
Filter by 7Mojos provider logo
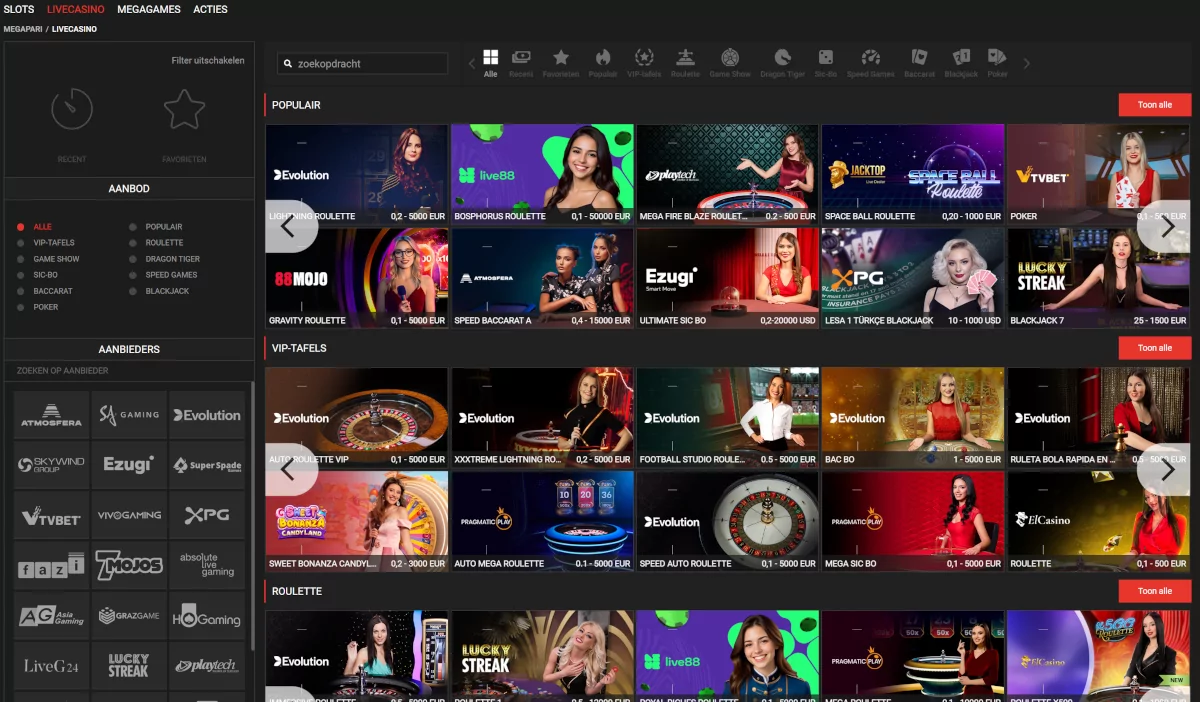click(x=129, y=565)
